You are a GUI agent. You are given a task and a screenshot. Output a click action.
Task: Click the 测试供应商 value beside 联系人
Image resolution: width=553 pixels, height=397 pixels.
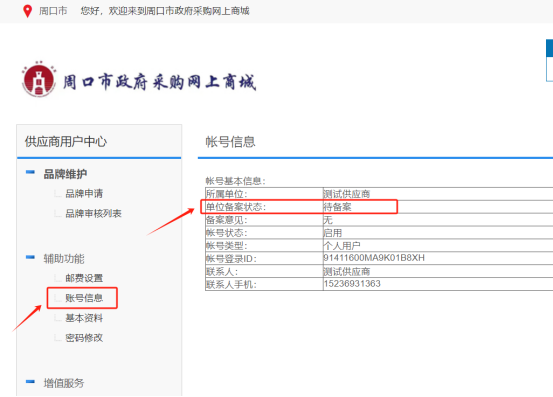347,271
